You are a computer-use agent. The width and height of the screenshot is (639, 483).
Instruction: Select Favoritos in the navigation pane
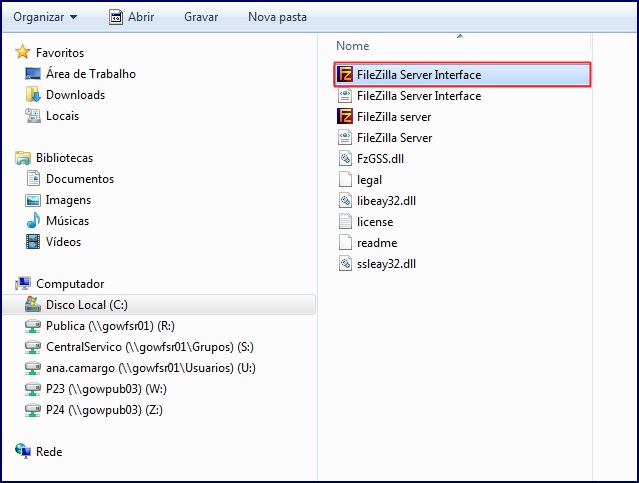pyautogui.click(x=60, y=53)
